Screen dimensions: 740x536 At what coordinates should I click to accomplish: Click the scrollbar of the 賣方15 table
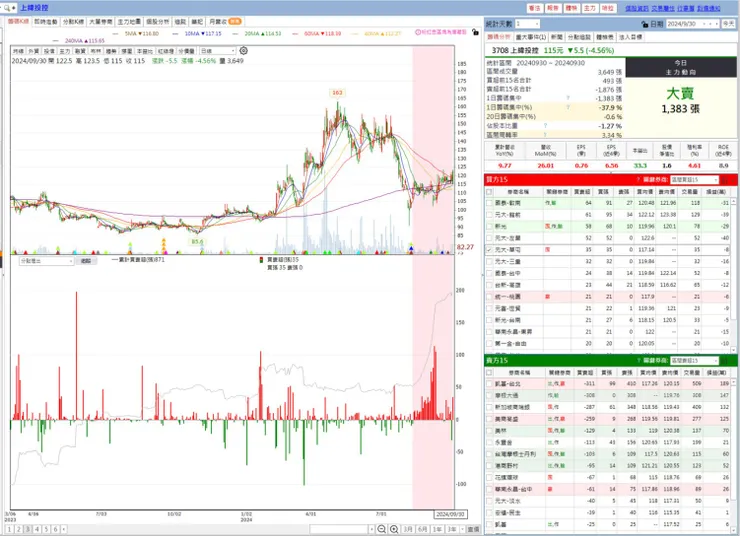click(733, 455)
